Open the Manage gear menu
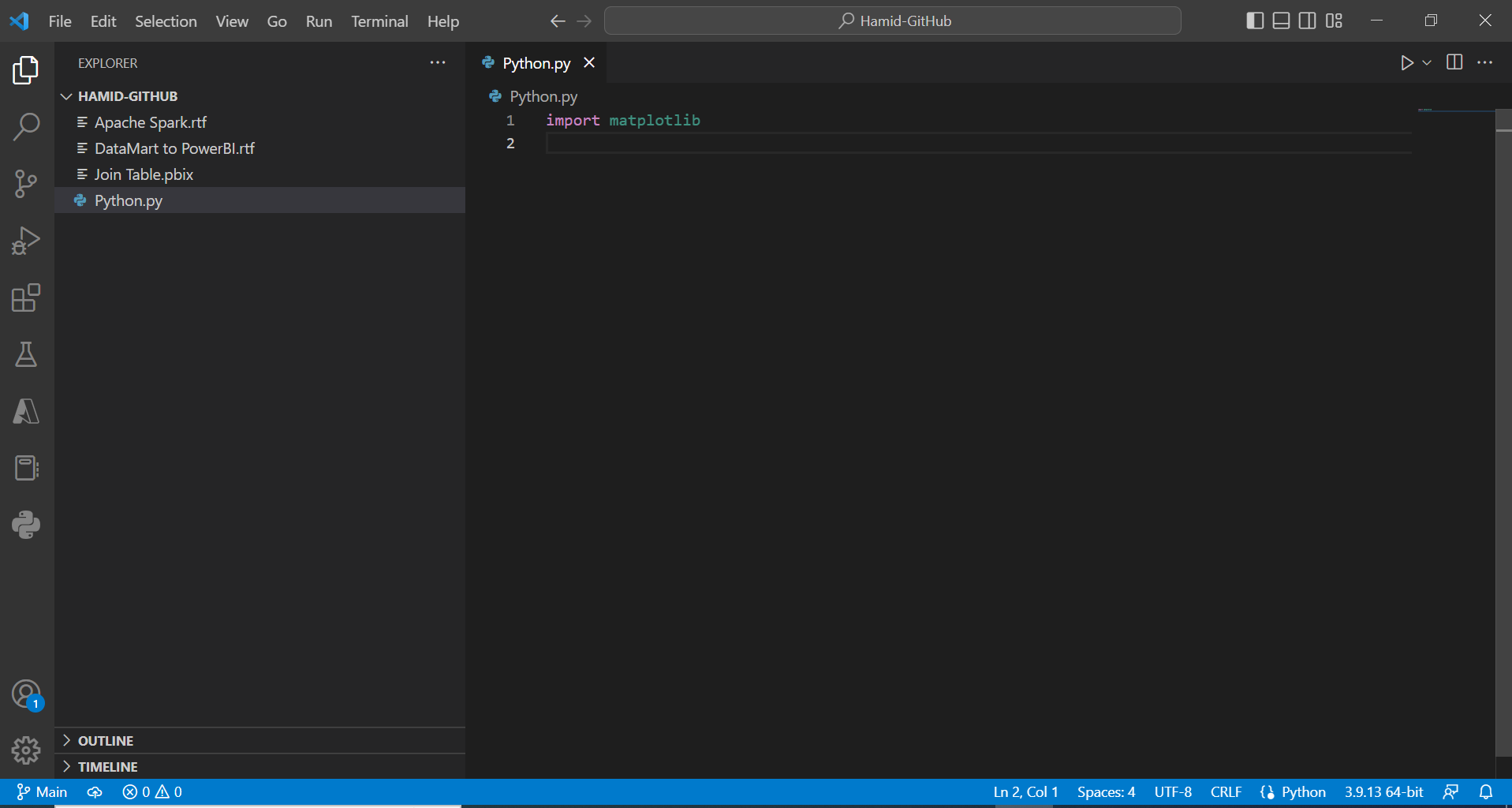This screenshot has height=808, width=1512. [x=26, y=750]
